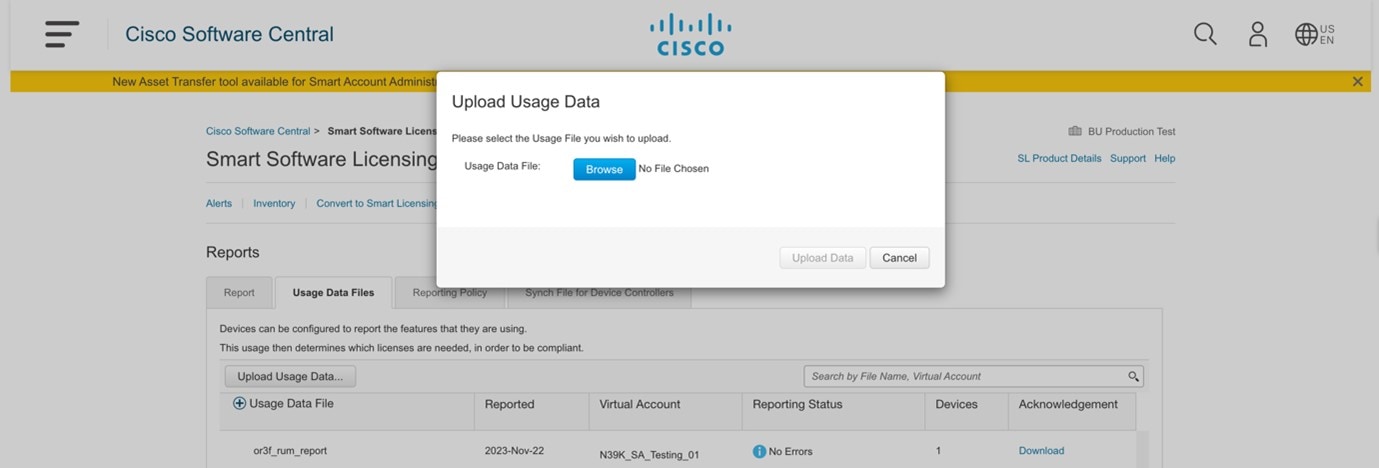Click the search magnifier icon in header
Image resolution: width=1379 pixels, height=468 pixels.
click(x=1205, y=34)
